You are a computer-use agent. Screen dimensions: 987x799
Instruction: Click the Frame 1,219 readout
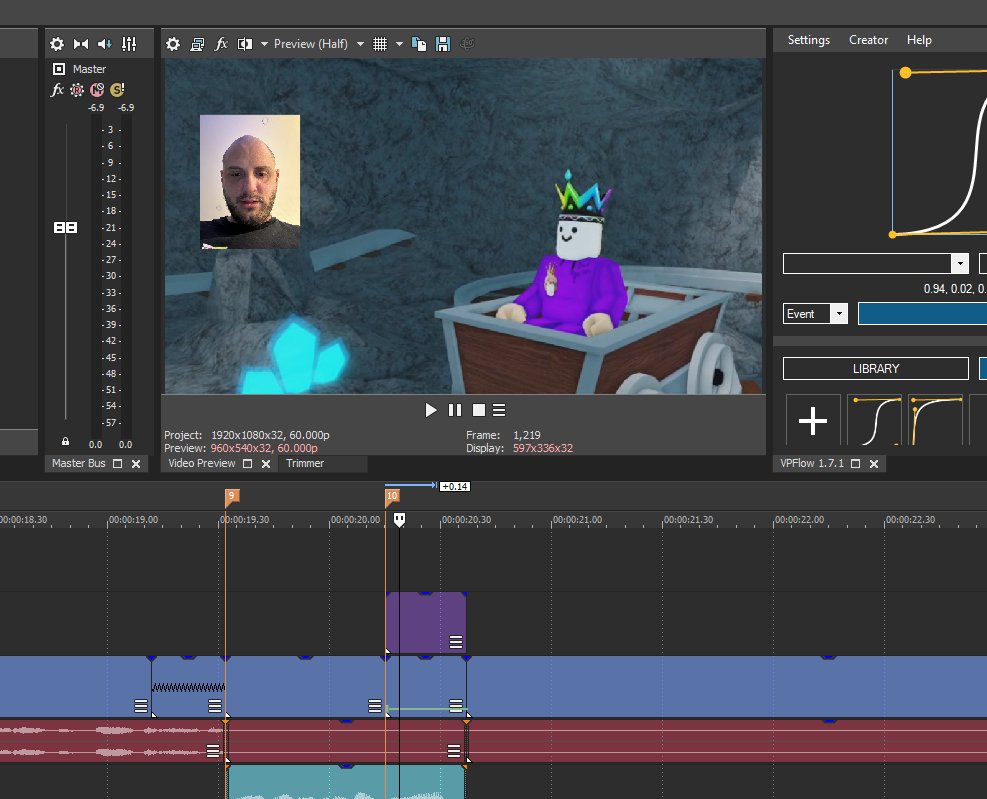[527, 435]
